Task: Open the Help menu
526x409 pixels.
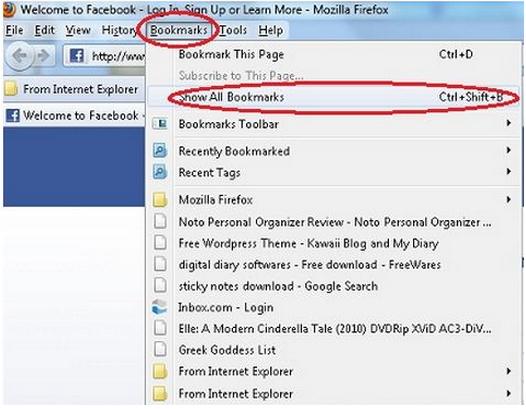Action: pos(270,30)
